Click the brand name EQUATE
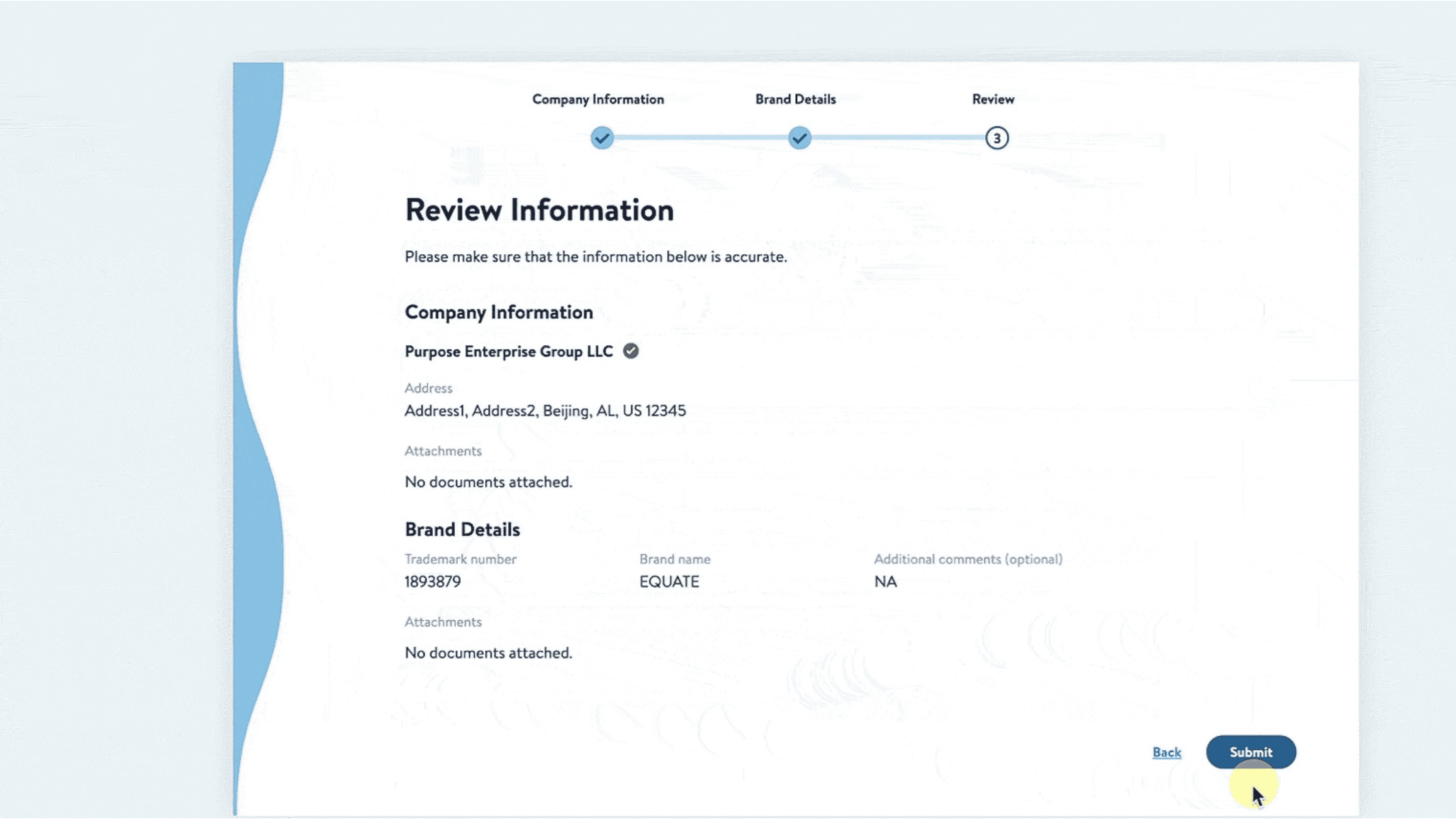 [x=669, y=582]
